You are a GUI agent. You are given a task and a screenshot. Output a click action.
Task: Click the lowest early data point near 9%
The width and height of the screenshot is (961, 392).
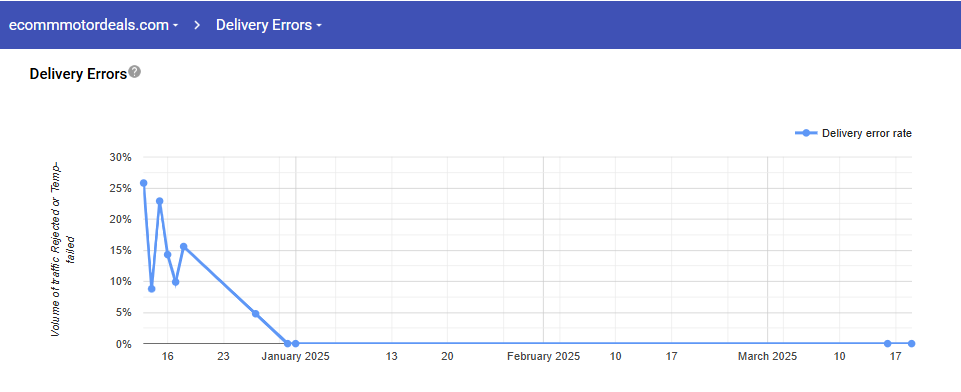pos(151,288)
